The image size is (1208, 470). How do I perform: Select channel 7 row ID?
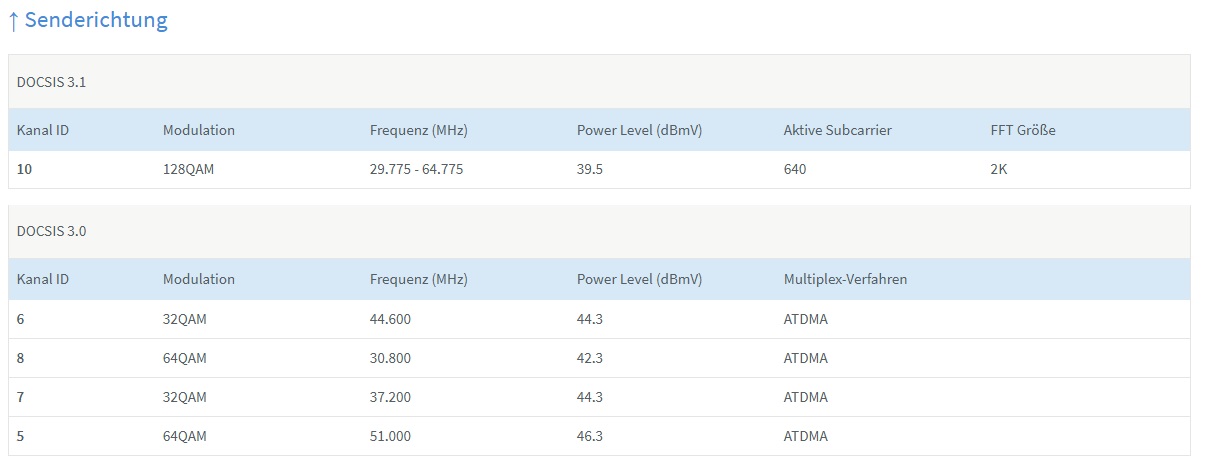(21, 397)
